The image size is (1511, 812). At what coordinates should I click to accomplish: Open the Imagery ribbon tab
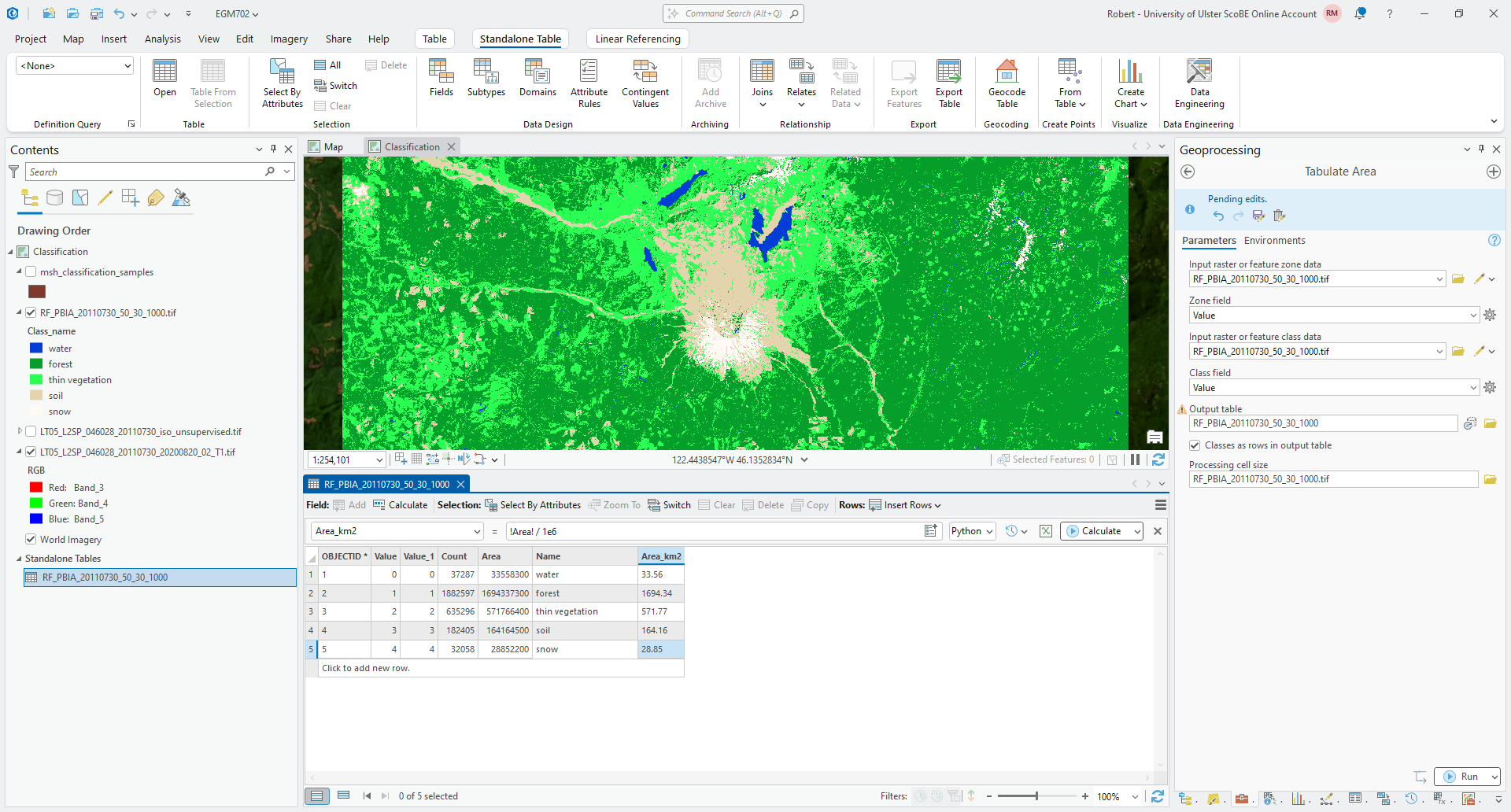tap(289, 39)
